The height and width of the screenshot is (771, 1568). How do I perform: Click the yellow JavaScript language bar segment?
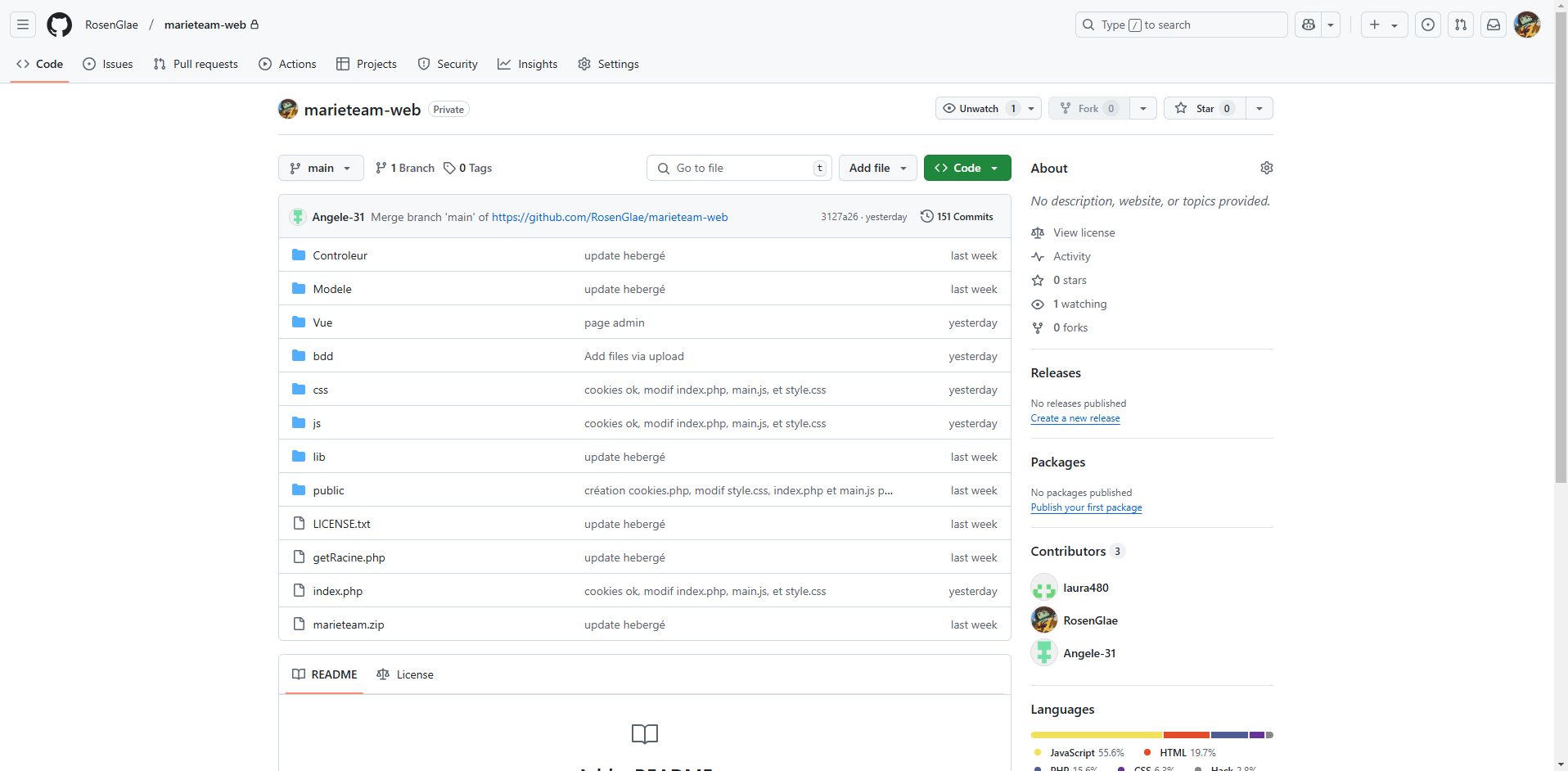point(1096,735)
